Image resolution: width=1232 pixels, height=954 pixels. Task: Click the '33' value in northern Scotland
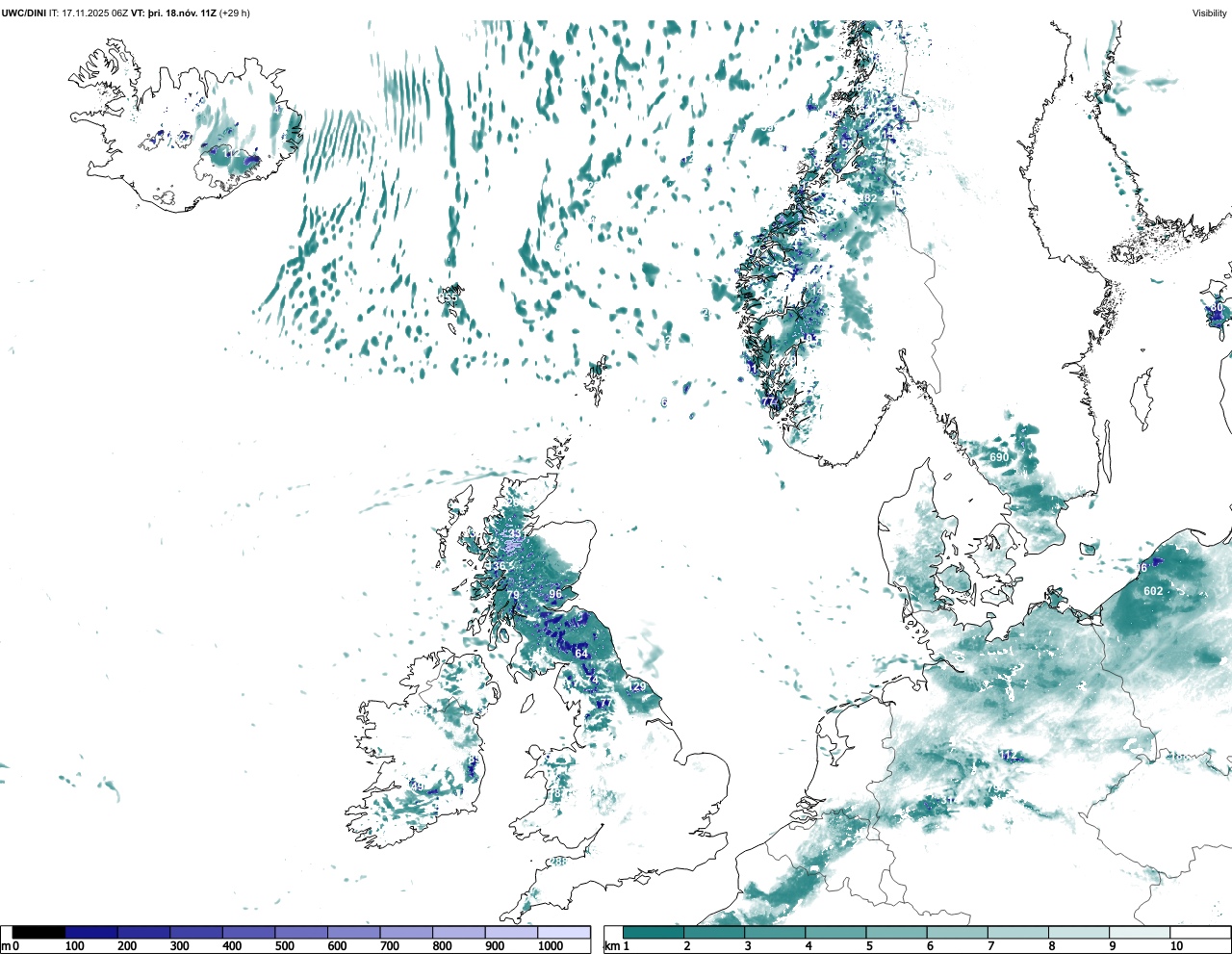coord(515,534)
